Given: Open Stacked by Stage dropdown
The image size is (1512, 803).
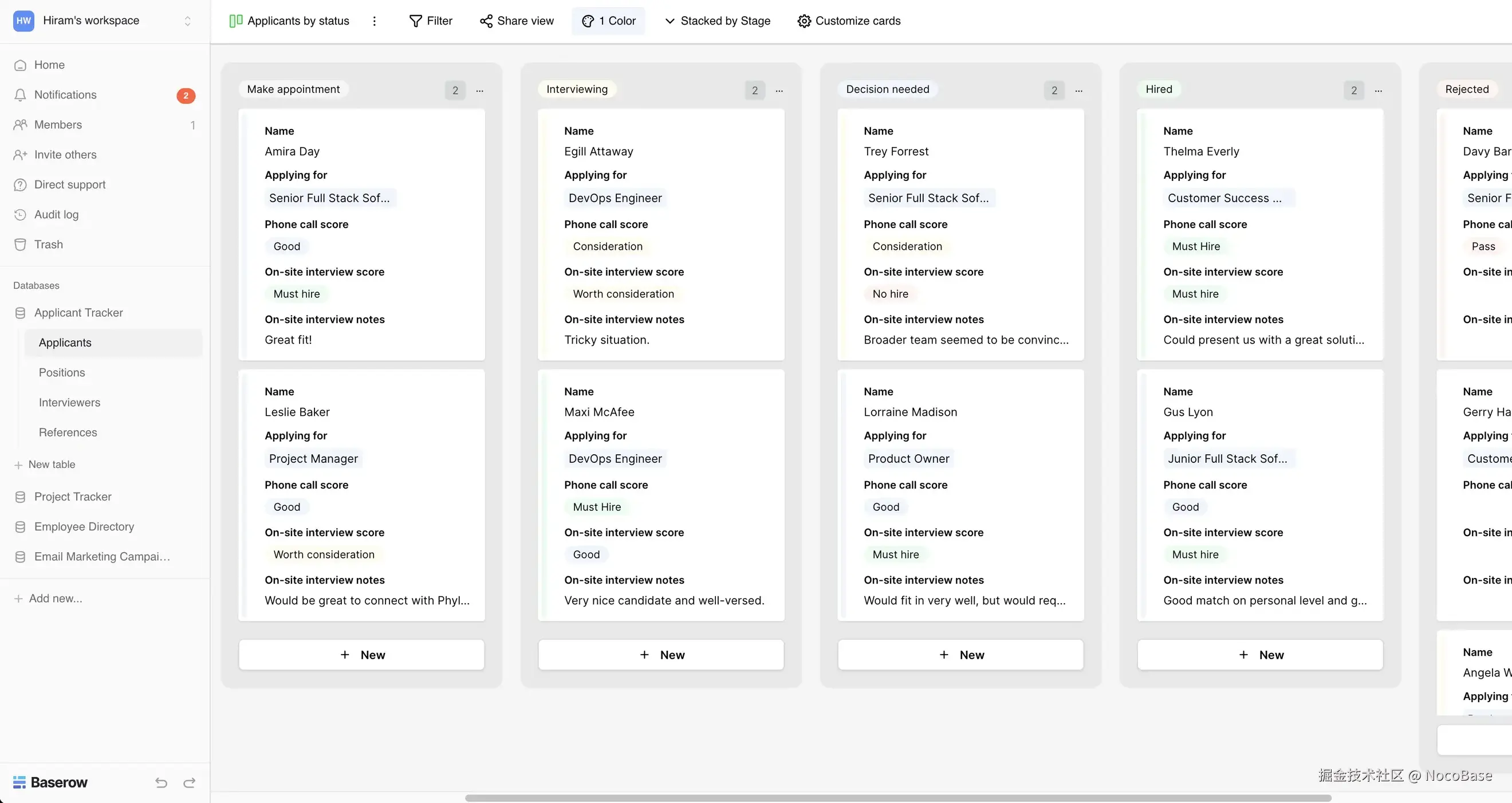Looking at the screenshot, I should pos(717,21).
